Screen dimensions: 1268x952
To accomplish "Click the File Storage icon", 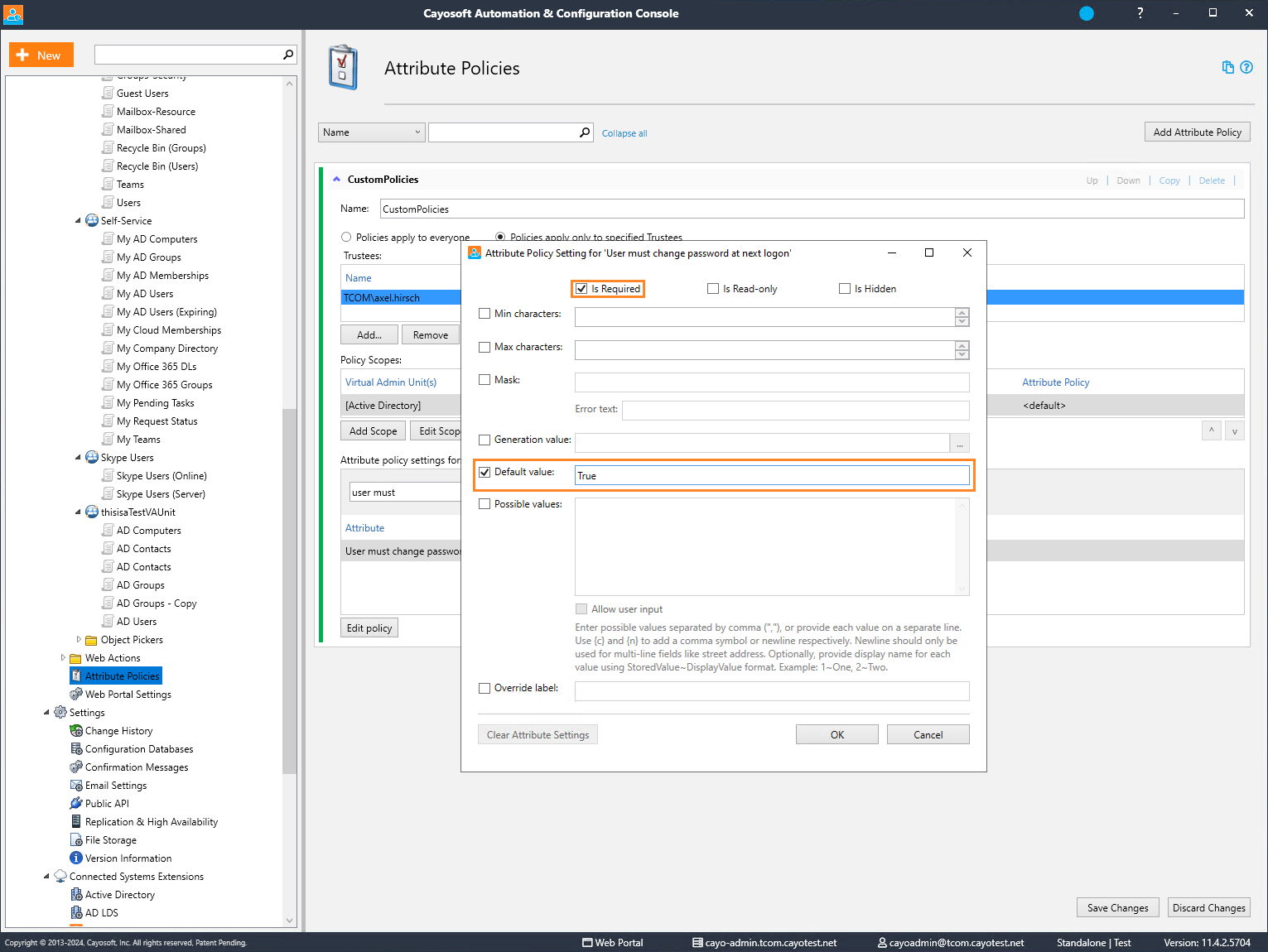I will coord(76,840).
